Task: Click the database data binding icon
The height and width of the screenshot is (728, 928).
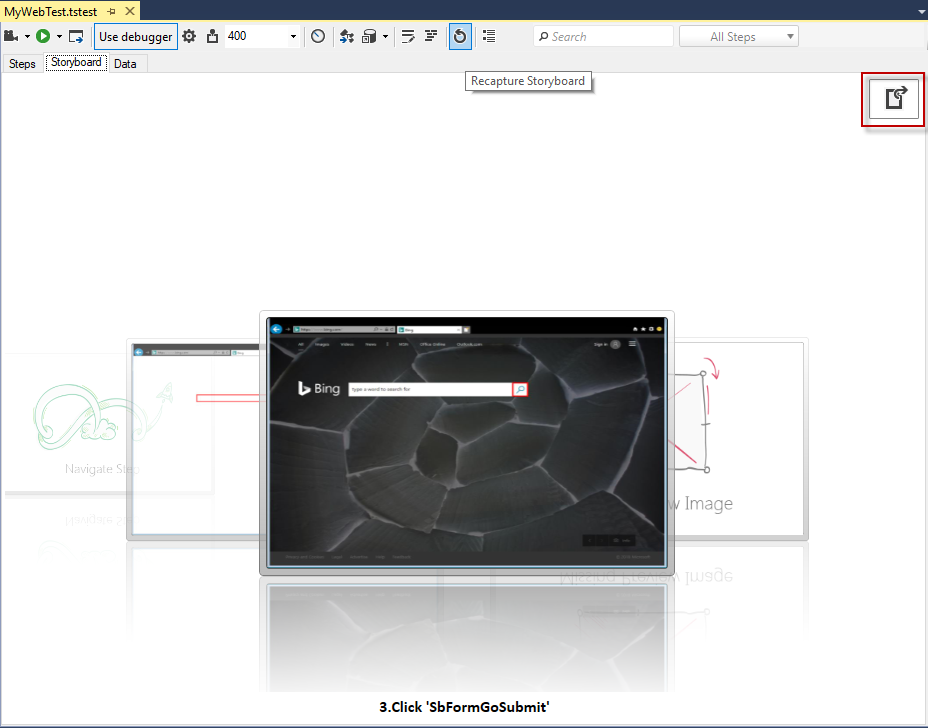Action: [369, 37]
